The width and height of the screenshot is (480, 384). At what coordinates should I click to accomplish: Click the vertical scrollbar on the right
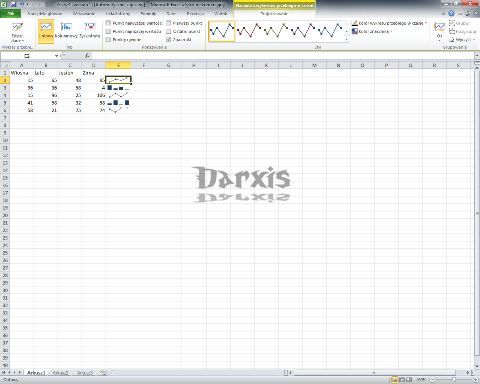(x=477, y=213)
